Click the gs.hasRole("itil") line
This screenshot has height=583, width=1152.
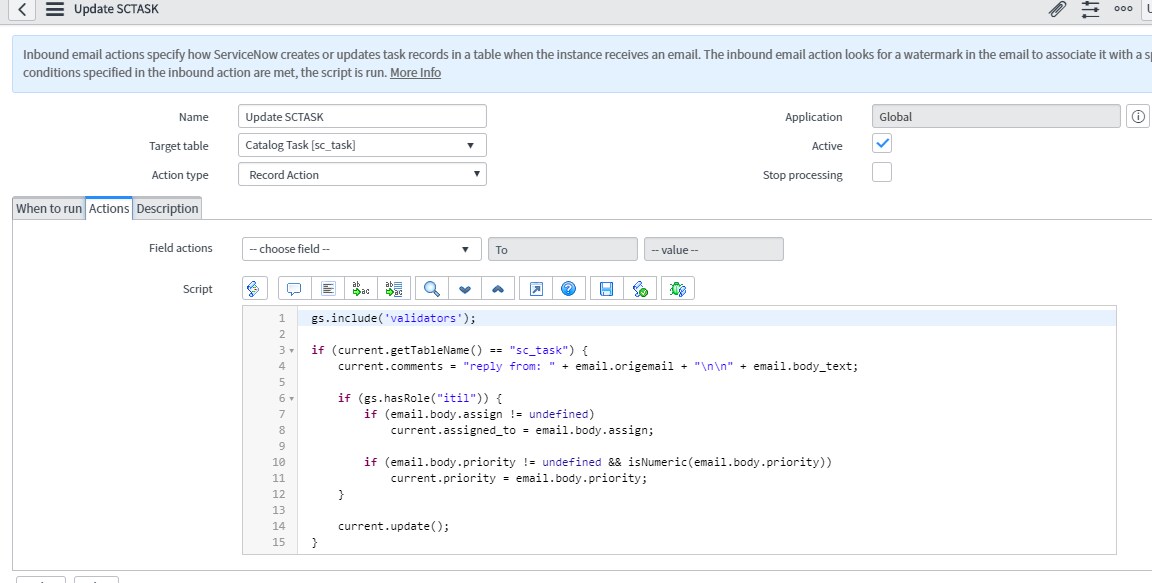[420, 398]
